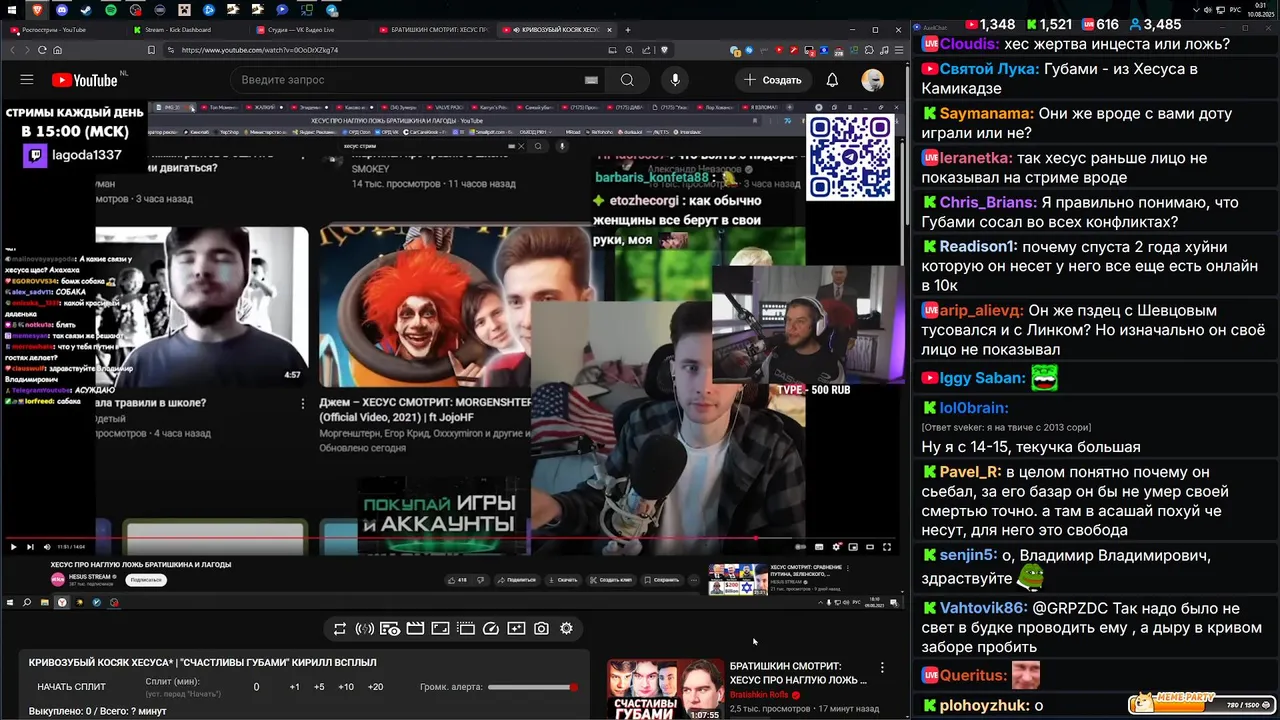Click the speedometer playback speed icon

tap(491, 629)
